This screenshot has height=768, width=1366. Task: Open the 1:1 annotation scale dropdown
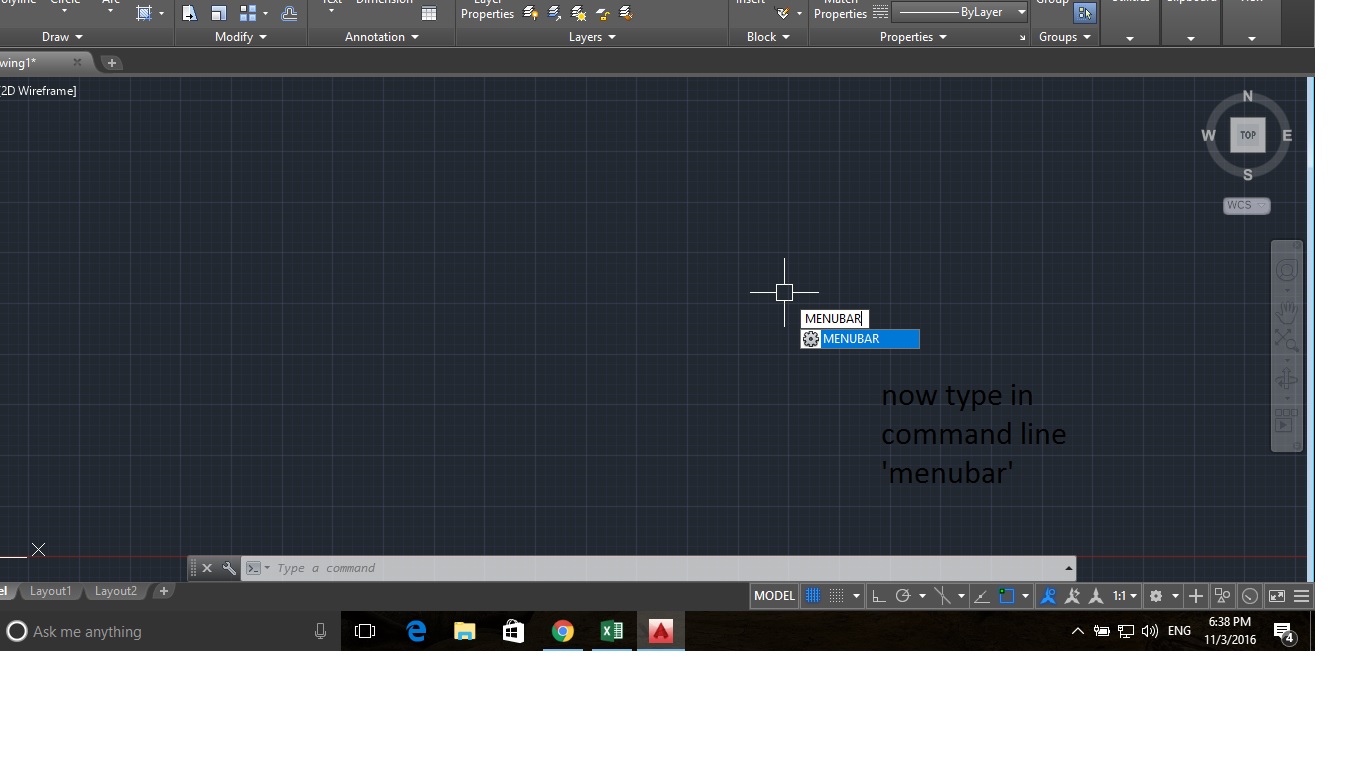(x=1125, y=596)
